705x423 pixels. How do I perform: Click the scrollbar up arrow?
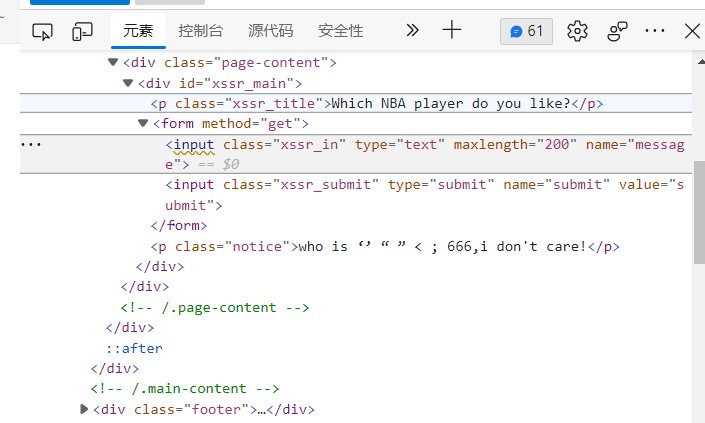[701, 62]
